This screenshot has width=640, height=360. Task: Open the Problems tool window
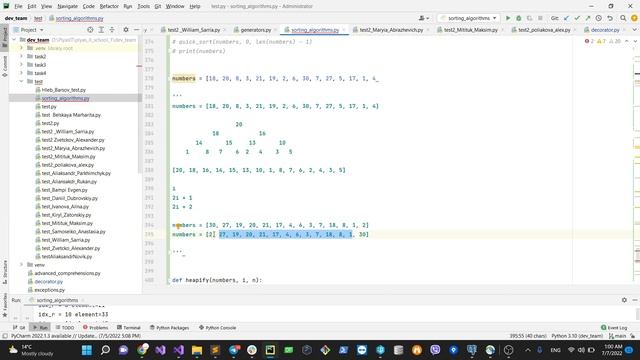coord(96,327)
